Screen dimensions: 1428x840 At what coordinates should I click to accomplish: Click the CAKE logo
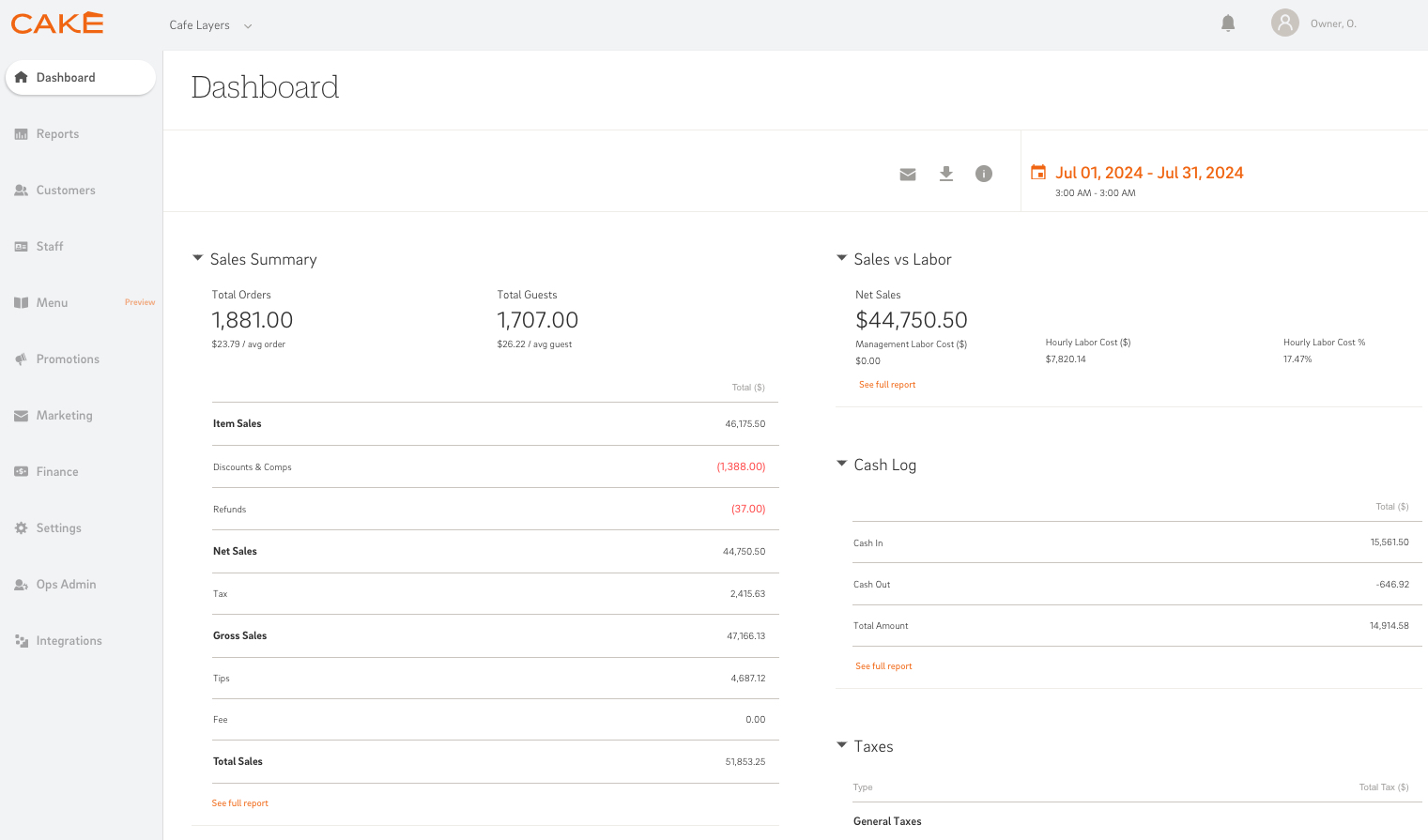click(57, 23)
